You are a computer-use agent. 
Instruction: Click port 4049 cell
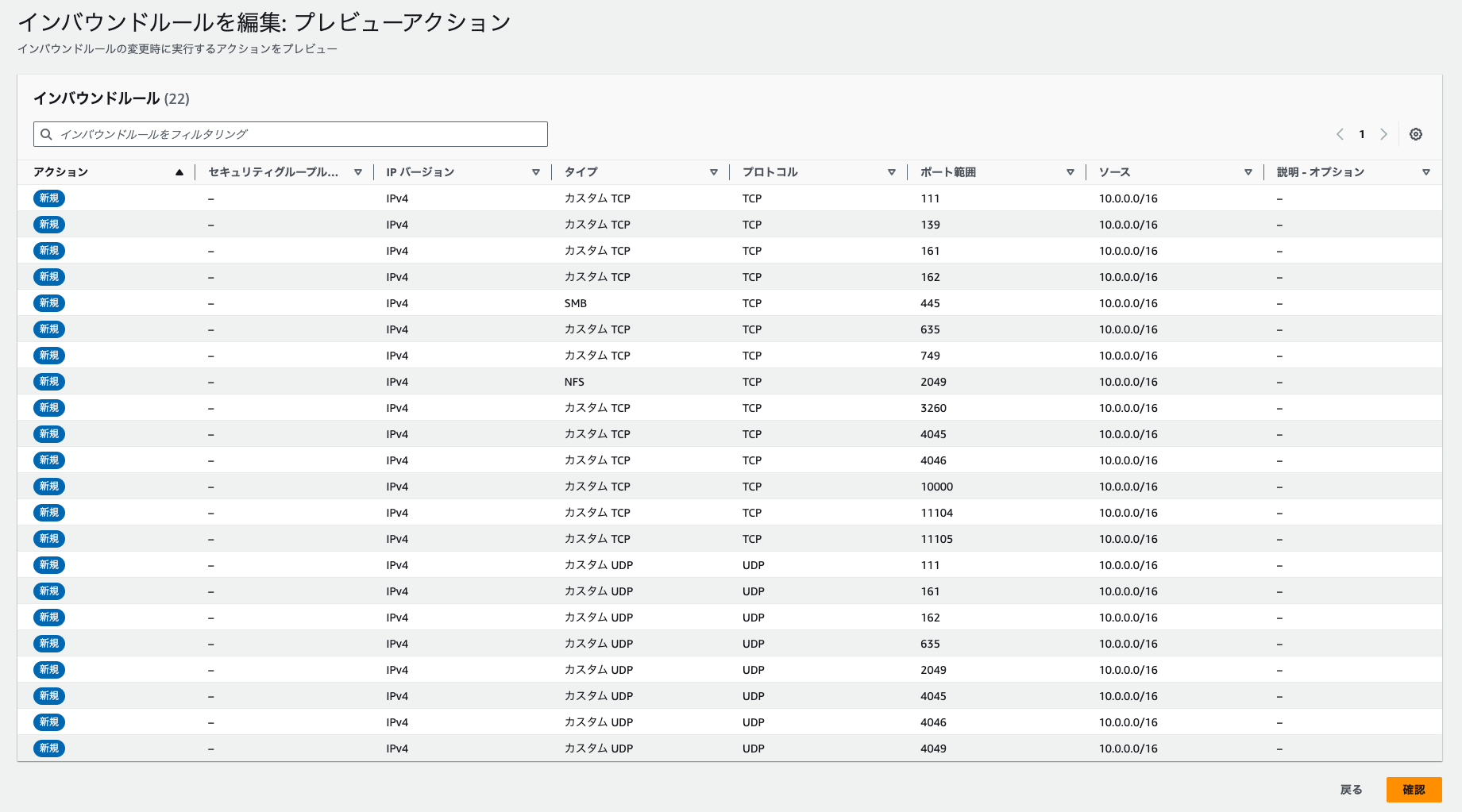click(x=934, y=749)
